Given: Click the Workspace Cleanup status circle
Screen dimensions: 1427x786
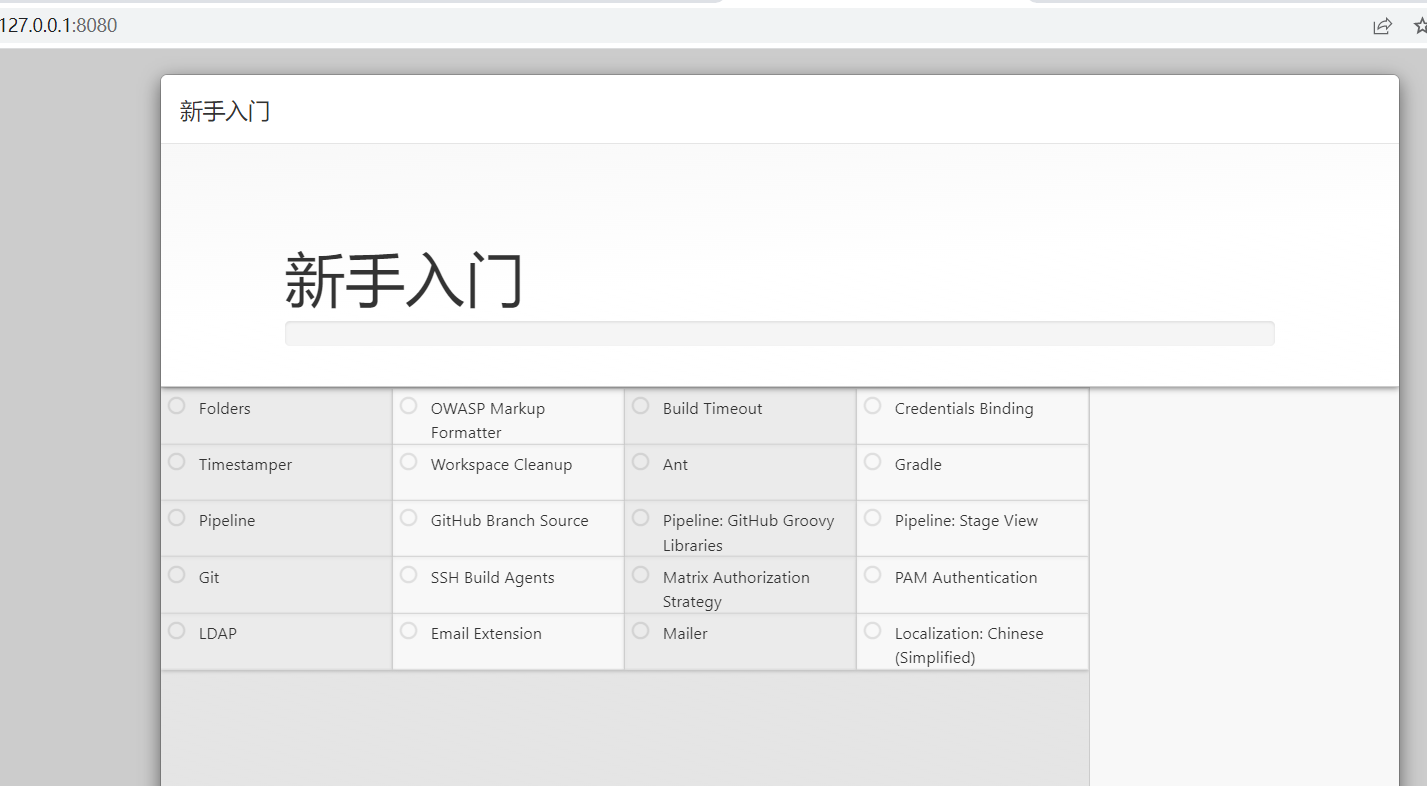Looking at the screenshot, I should [x=409, y=462].
